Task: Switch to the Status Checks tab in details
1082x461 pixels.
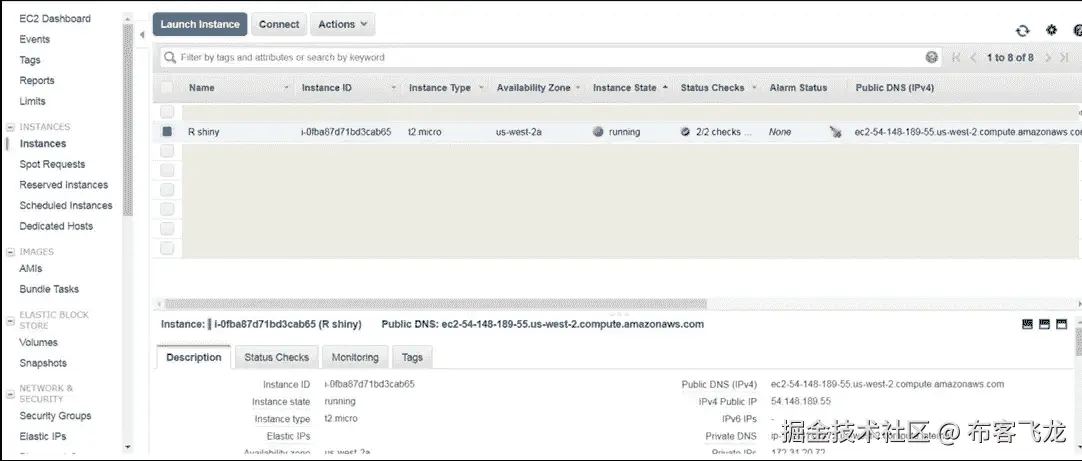Action: [277, 357]
